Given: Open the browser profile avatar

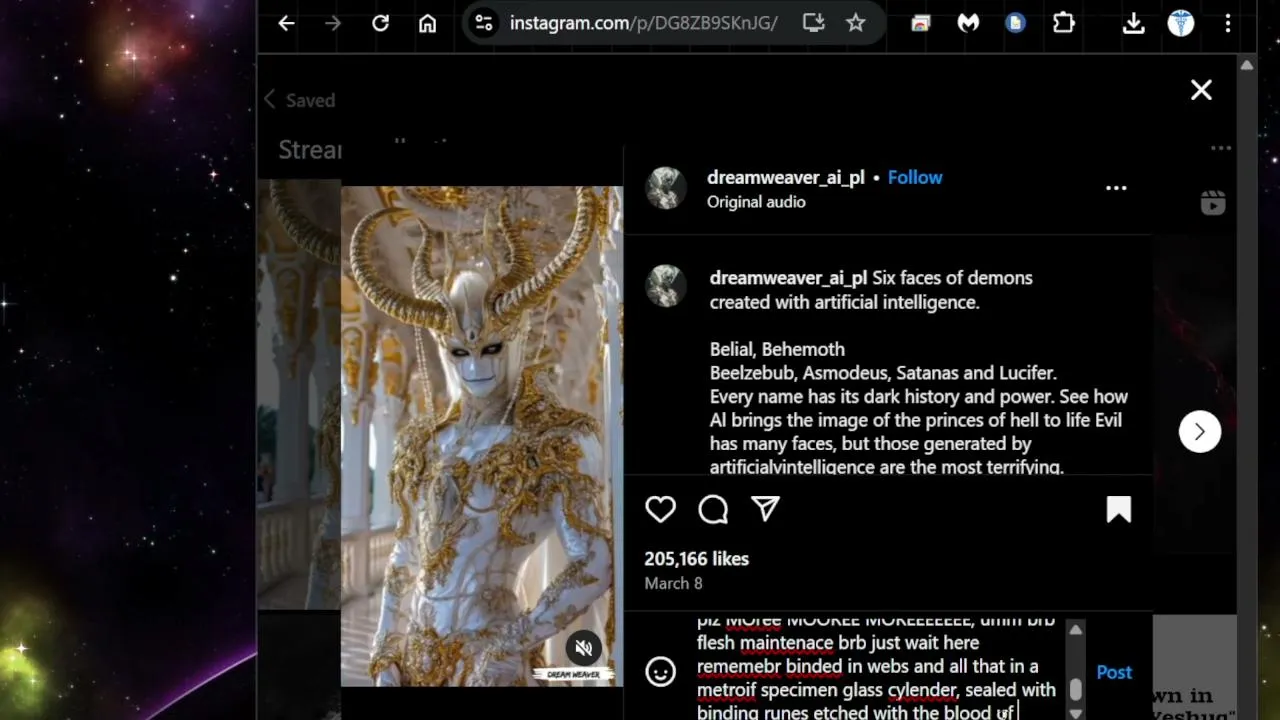Looking at the screenshot, I should [1181, 23].
